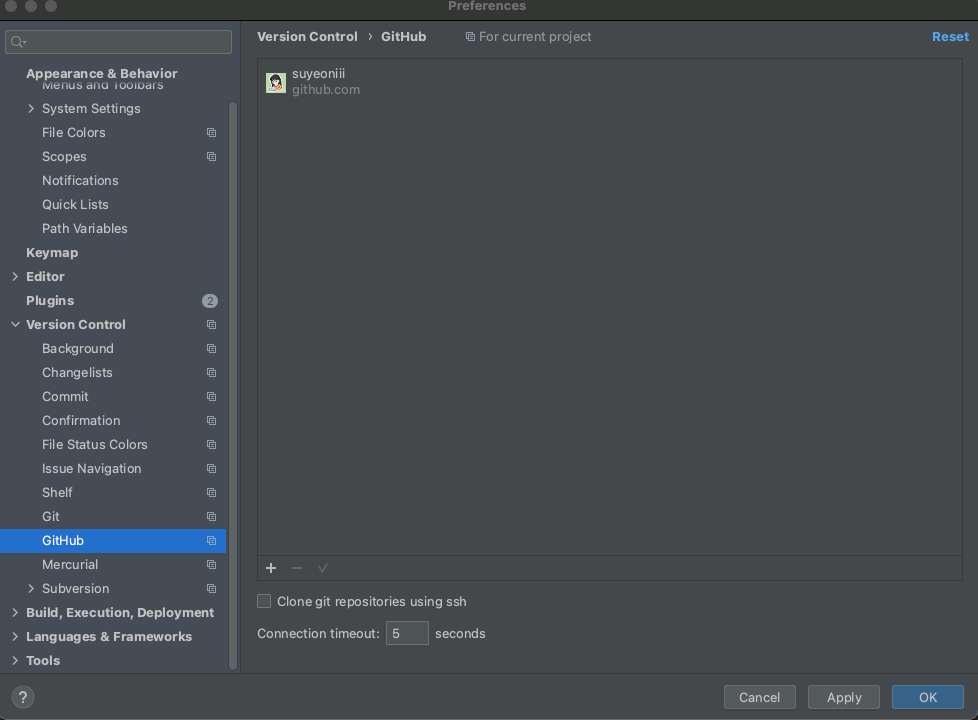Expand Languages & Frameworks group
The image size is (978, 720).
point(15,636)
